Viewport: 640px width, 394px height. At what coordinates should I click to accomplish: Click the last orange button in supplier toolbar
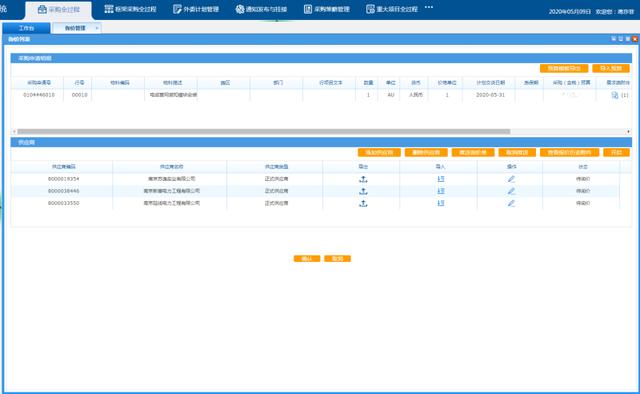pos(616,152)
